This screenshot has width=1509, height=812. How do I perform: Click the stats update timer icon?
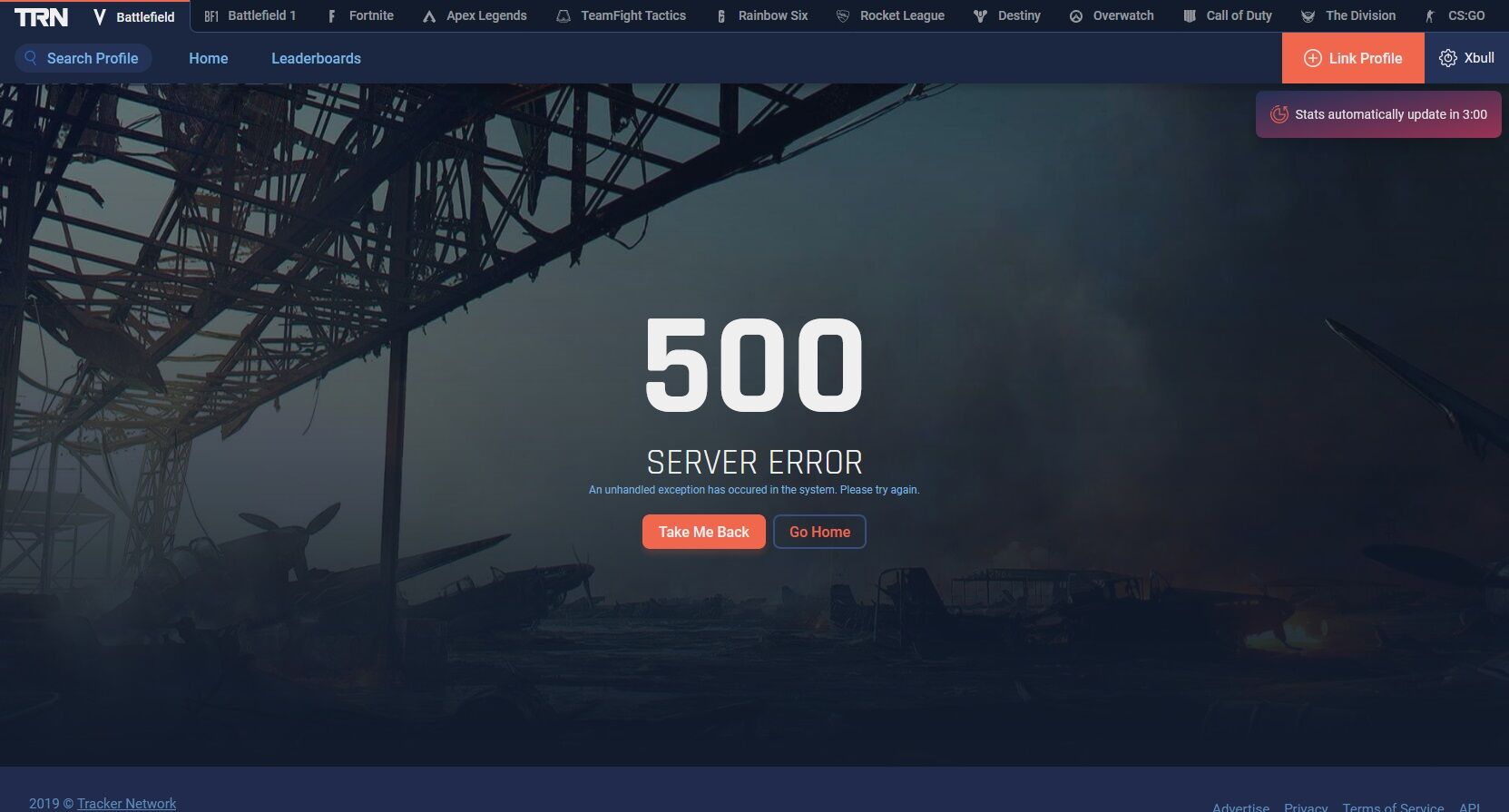1279,114
